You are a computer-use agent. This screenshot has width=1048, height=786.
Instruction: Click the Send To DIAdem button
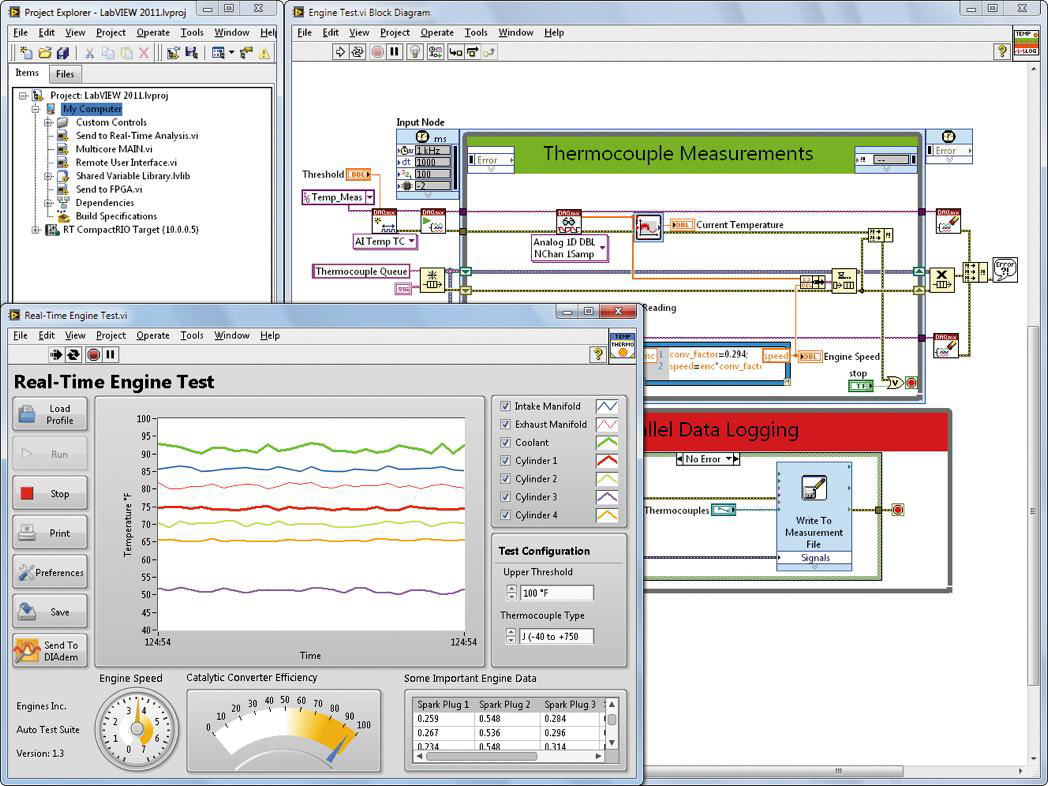(x=50, y=651)
